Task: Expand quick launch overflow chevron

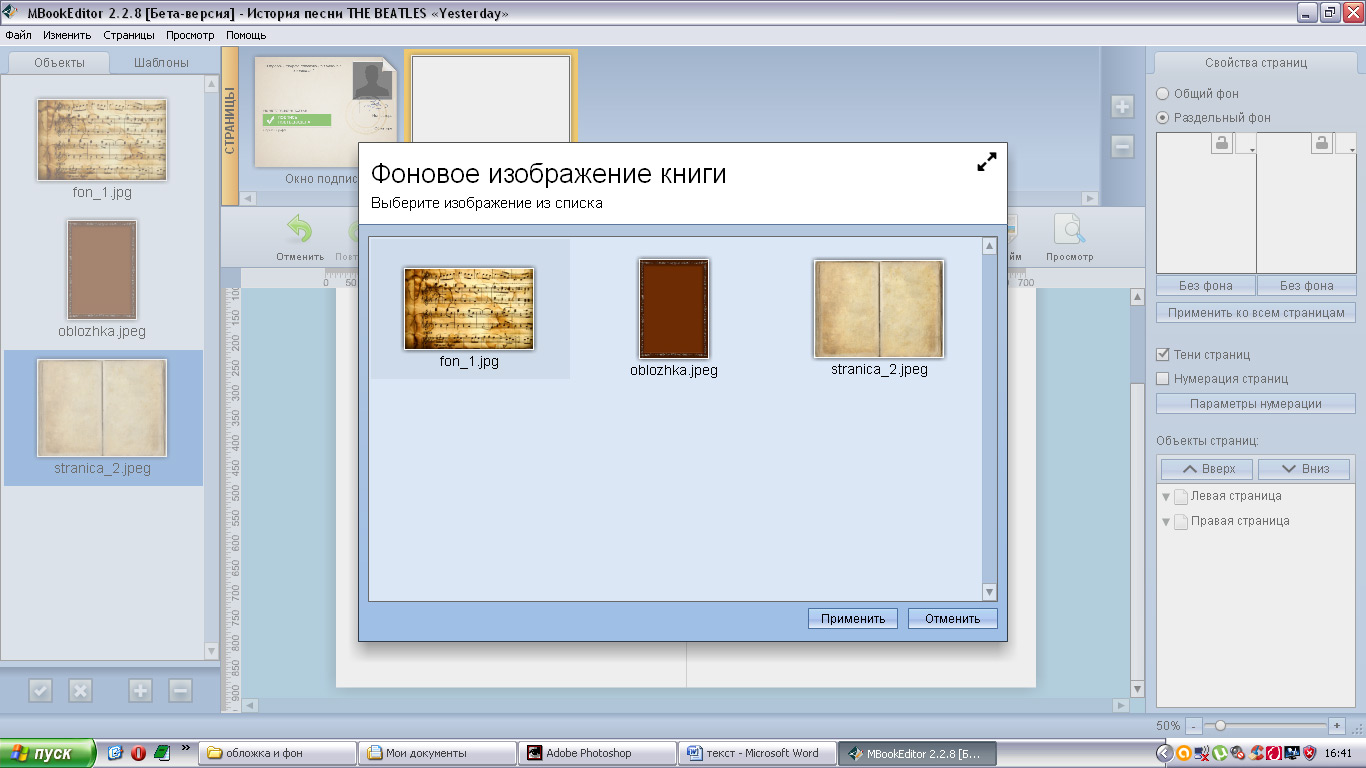Action: tap(184, 748)
